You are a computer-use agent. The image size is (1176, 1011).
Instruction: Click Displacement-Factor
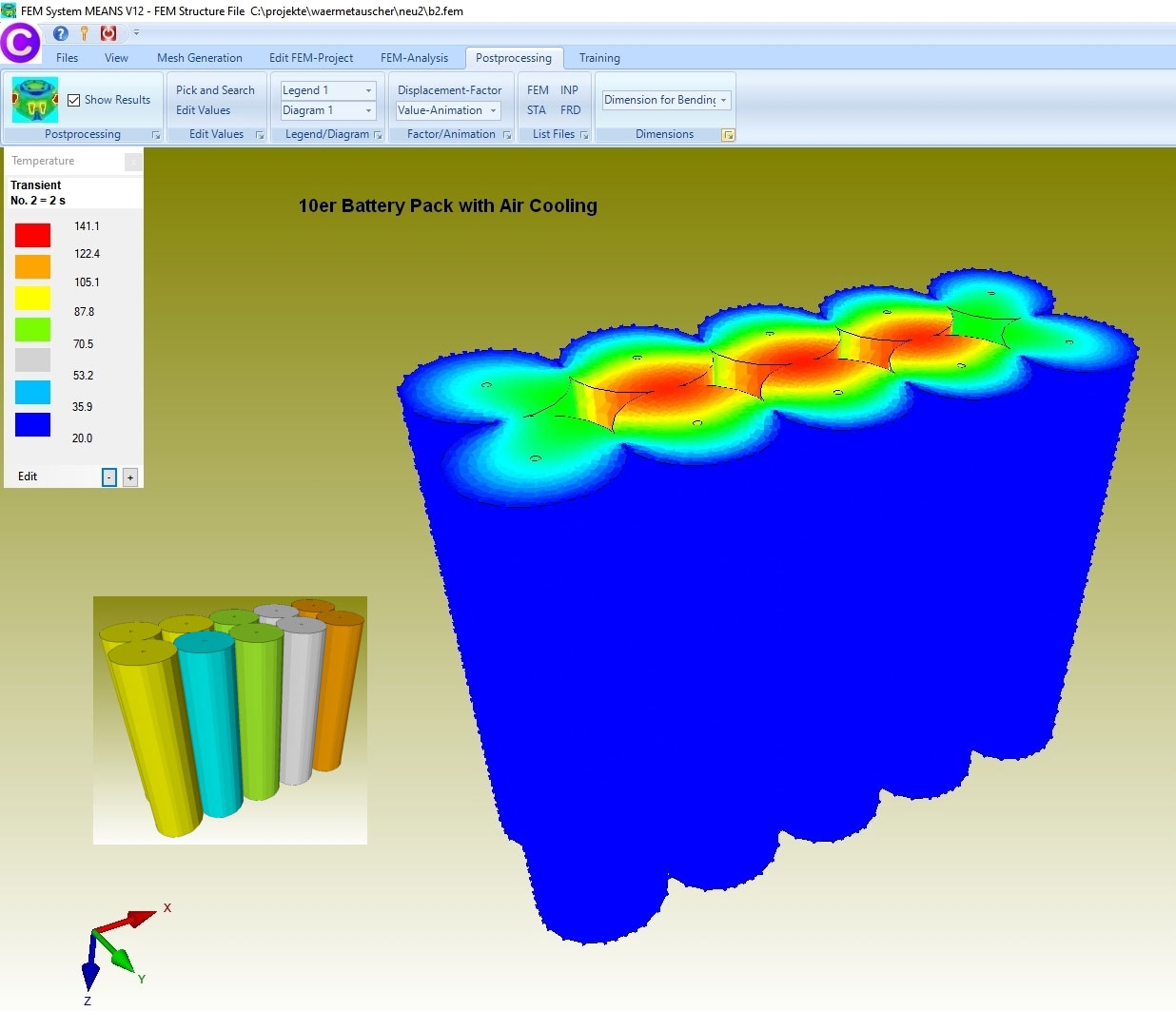coord(449,90)
